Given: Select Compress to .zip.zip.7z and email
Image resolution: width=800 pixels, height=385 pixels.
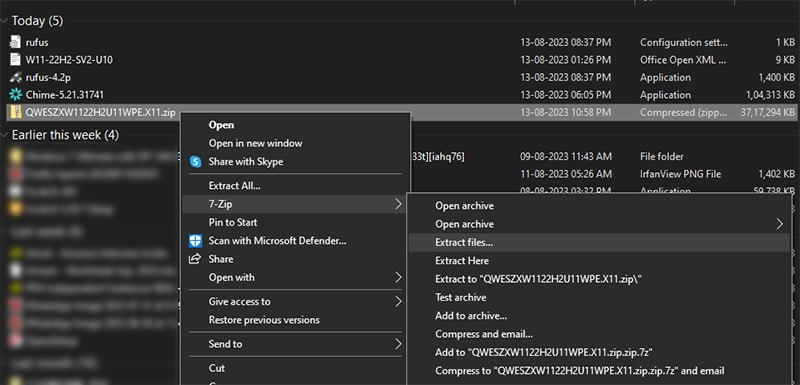Looking at the screenshot, I should click(580, 371).
